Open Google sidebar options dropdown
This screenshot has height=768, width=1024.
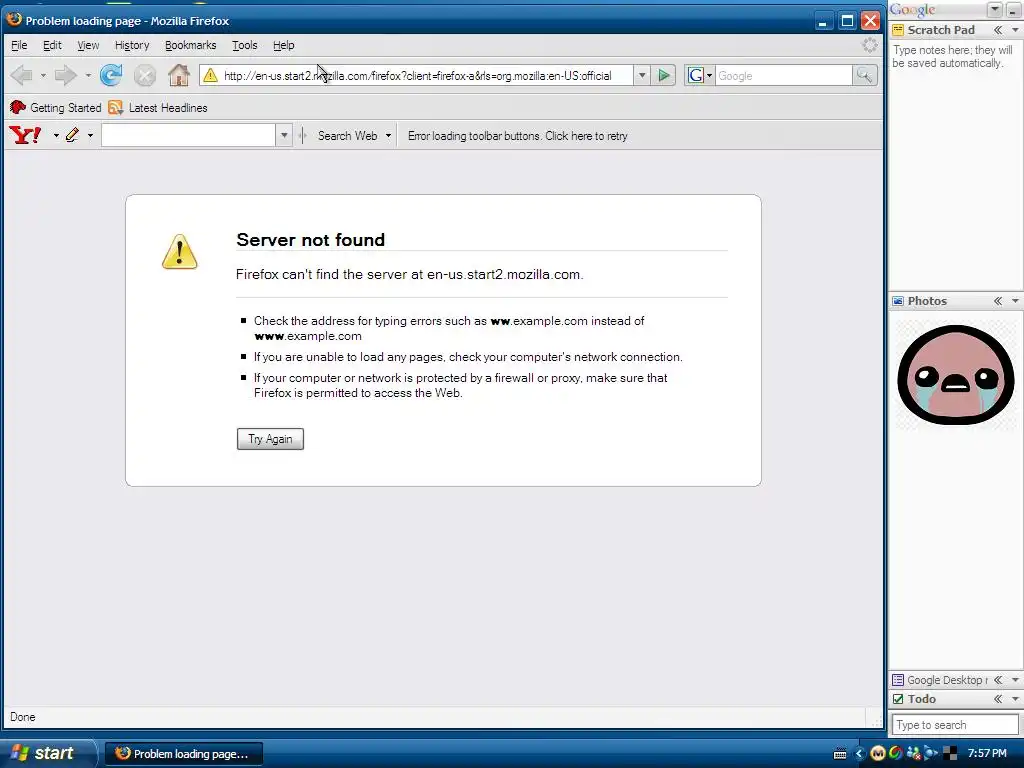tap(995, 10)
